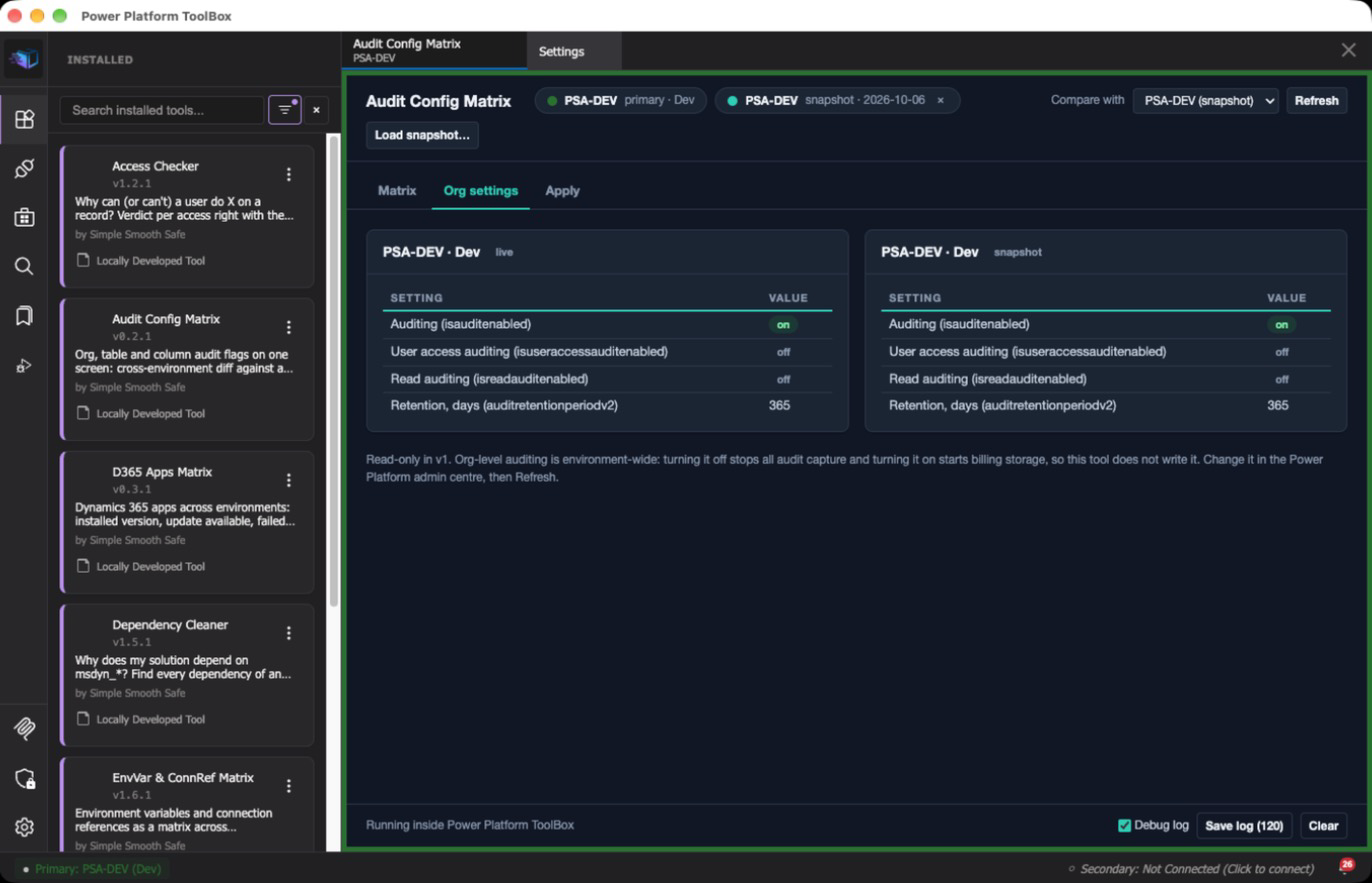Select the Access Checker tool card title
Screen dimensions: 1372x883
pyautogui.click(x=155, y=166)
